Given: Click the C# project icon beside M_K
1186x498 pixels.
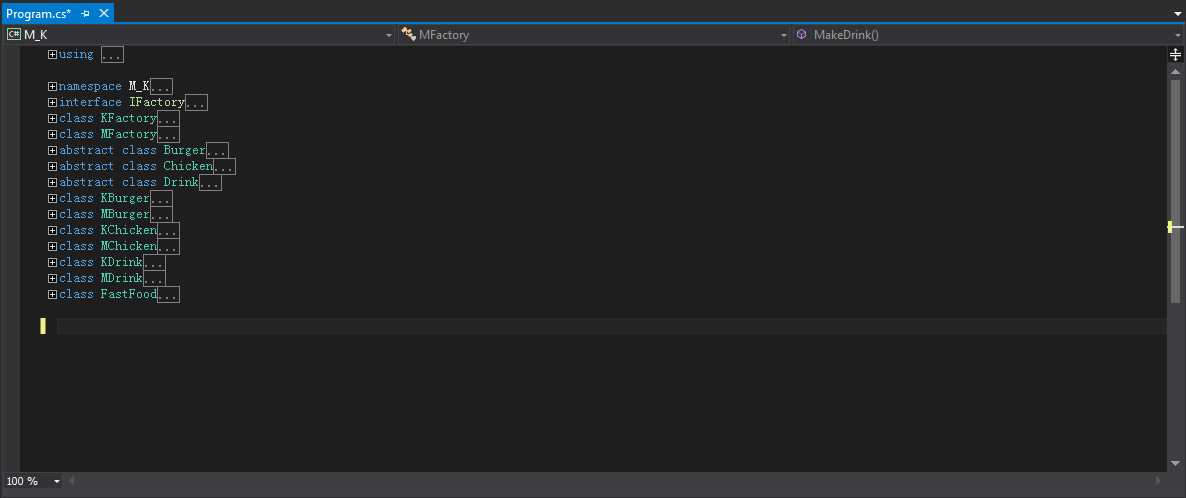Looking at the screenshot, I should (x=14, y=34).
